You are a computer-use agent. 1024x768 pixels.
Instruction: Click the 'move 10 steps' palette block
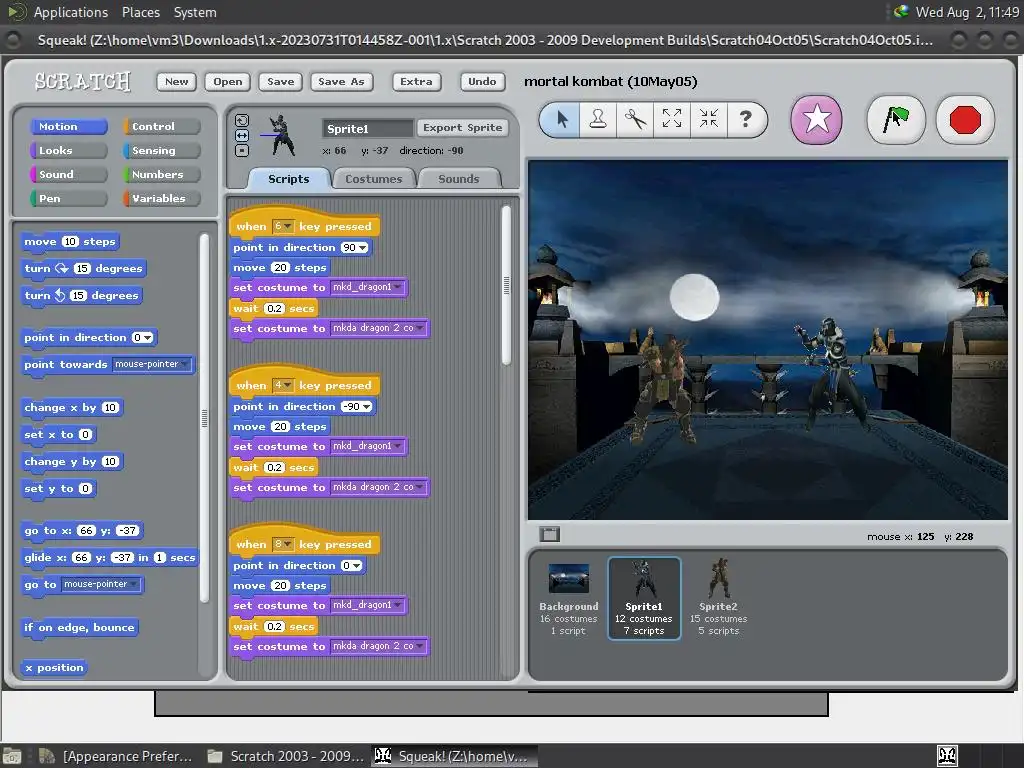click(70, 242)
